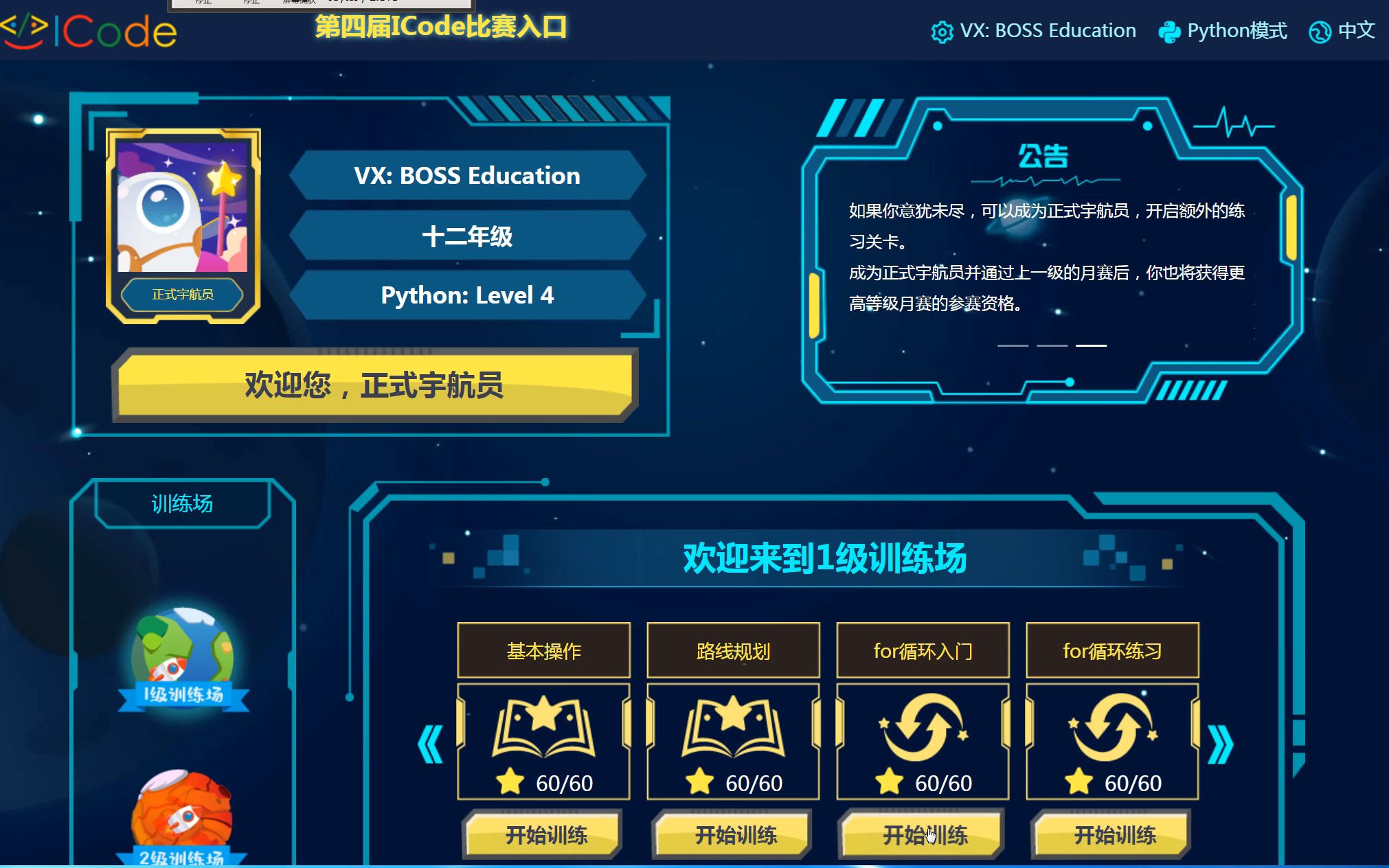Start training under 路线规划
1389x868 pixels.
735,835
